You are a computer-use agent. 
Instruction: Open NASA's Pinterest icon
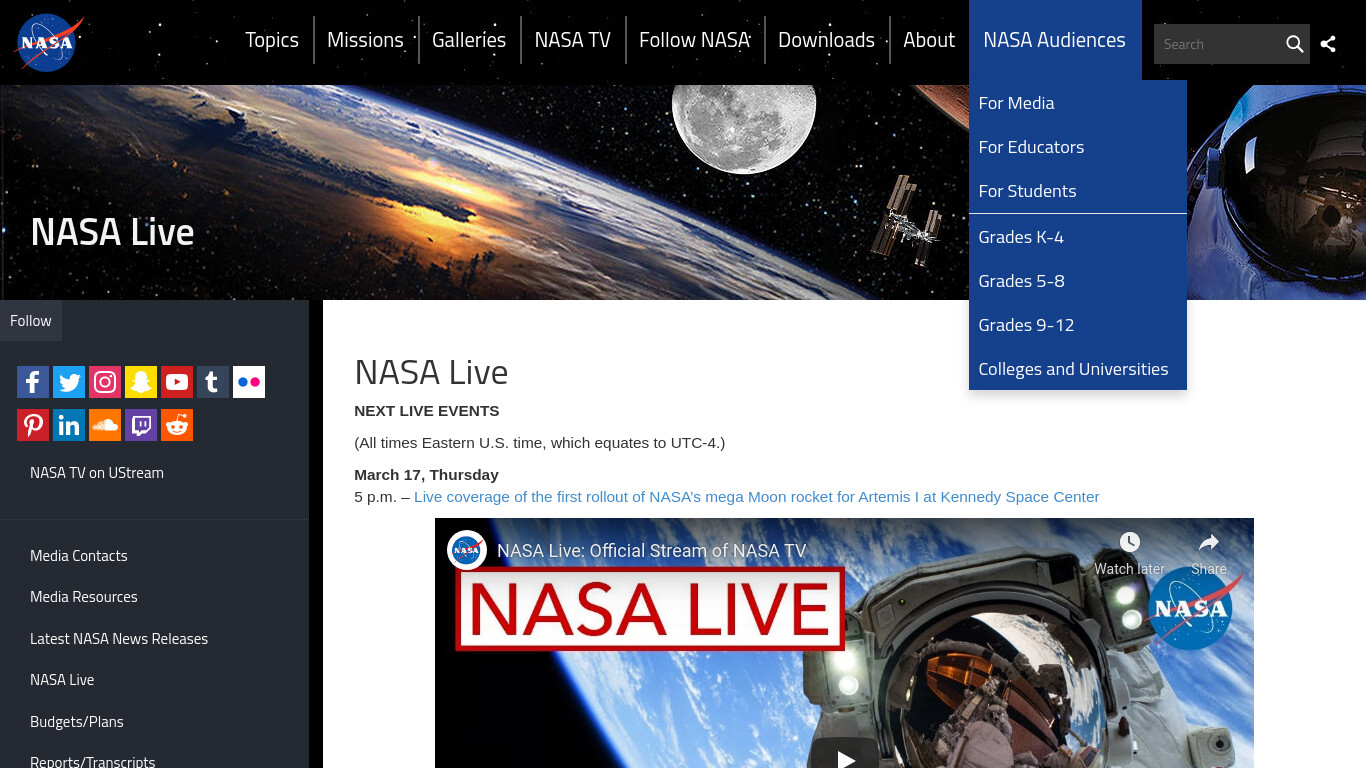click(x=33, y=425)
